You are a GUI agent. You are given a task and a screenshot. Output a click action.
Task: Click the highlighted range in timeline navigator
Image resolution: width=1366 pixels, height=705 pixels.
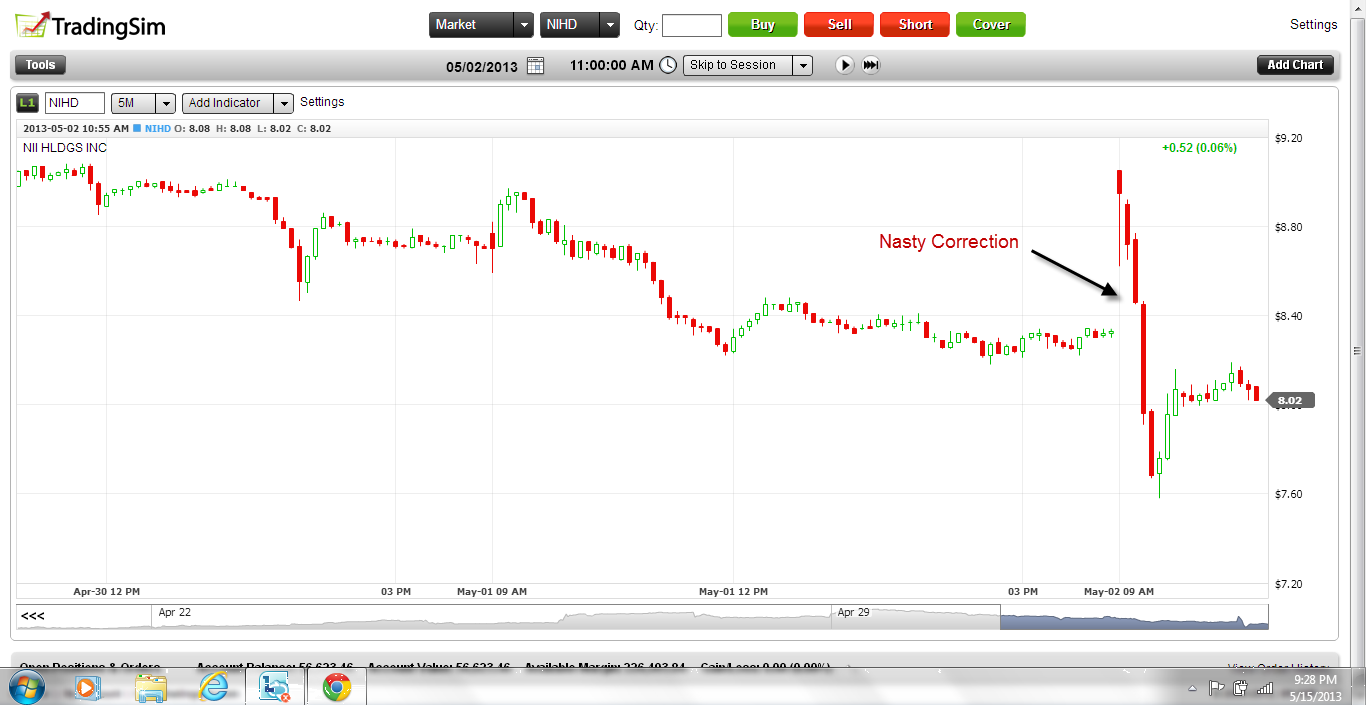click(x=1133, y=616)
